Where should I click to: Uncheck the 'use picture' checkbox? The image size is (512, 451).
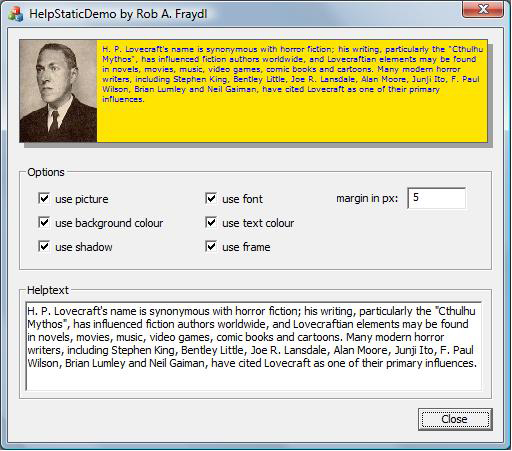tap(44, 198)
